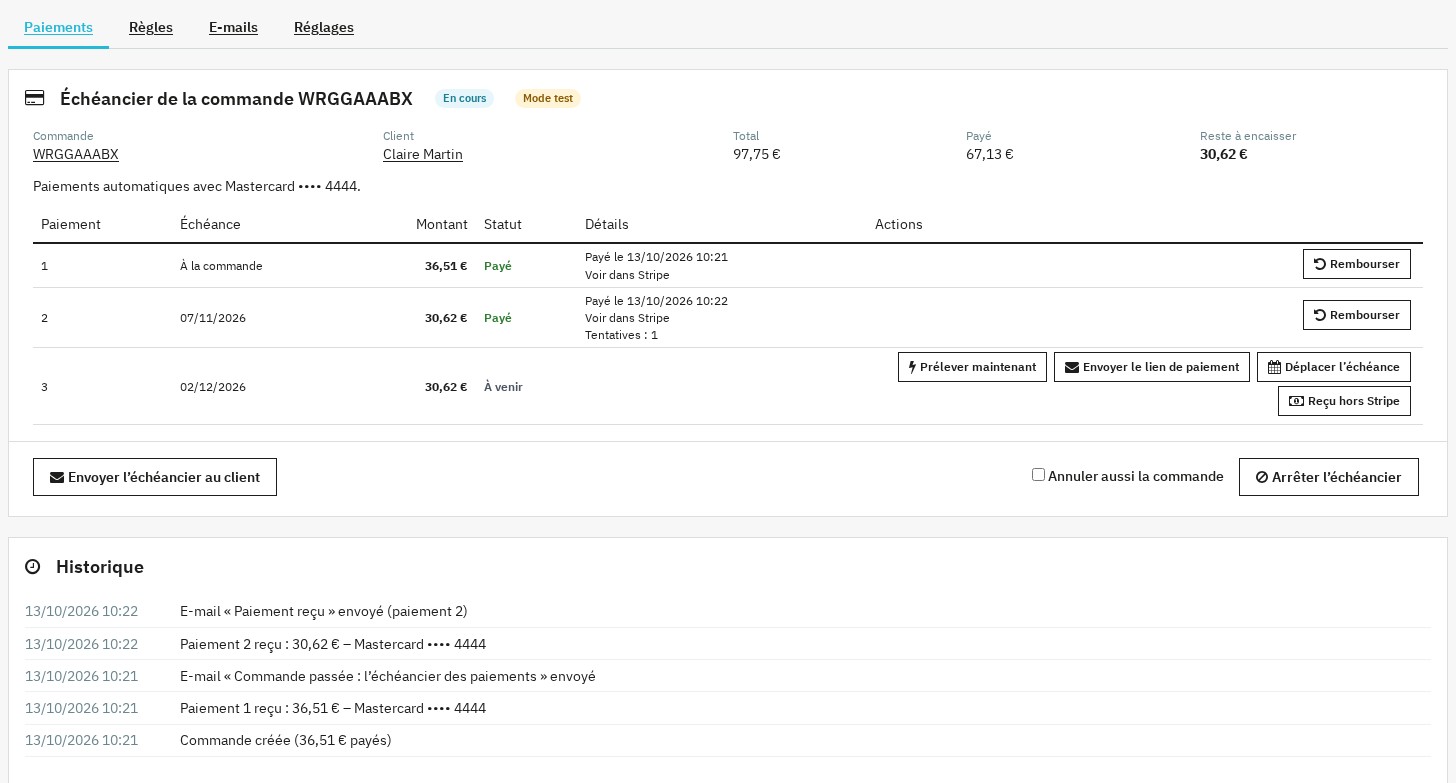Refund payment 2 due 07/11/2026
The image size is (1456, 783).
[x=1357, y=315]
